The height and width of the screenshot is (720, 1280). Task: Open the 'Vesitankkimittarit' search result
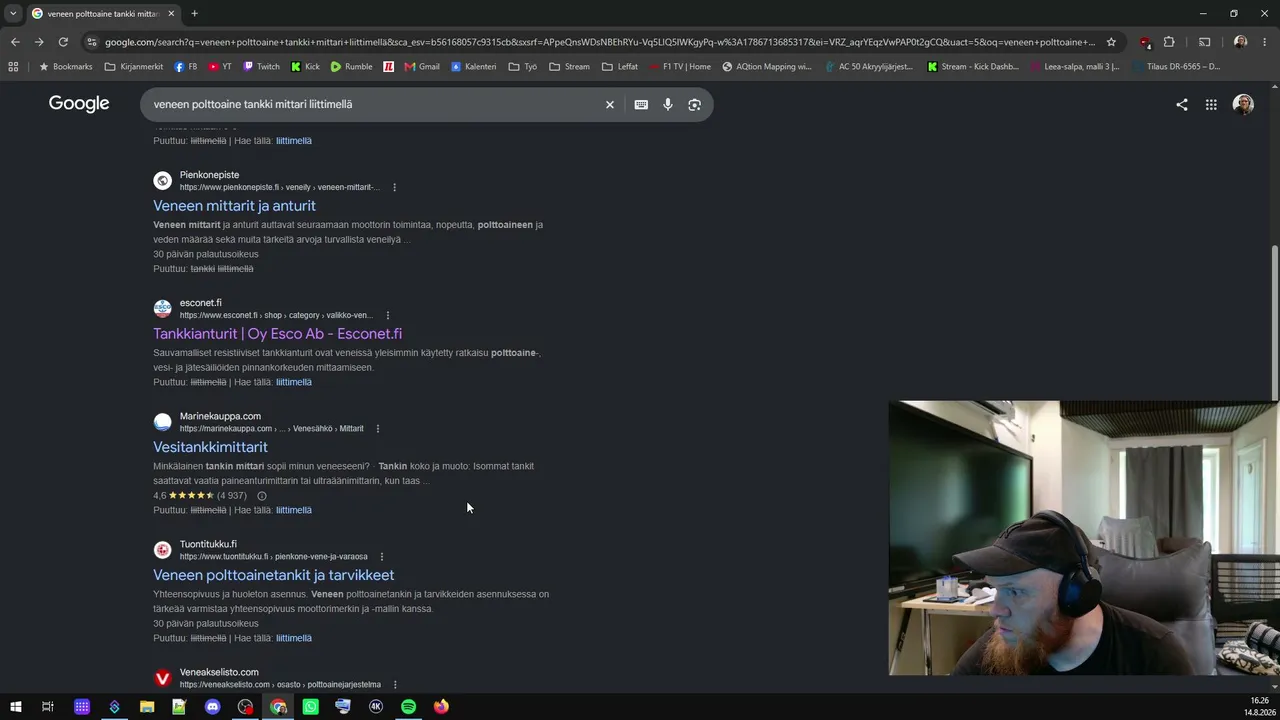point(210,447)
